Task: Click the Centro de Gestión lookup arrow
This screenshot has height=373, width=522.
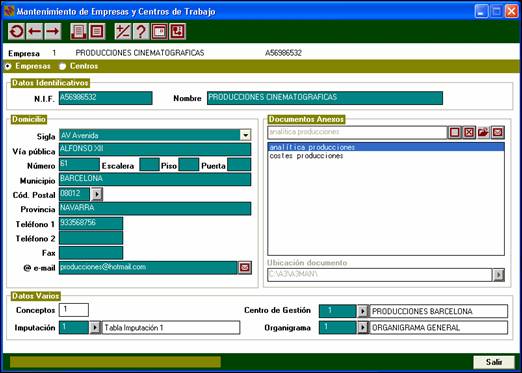Action: [x=363, y=311]
